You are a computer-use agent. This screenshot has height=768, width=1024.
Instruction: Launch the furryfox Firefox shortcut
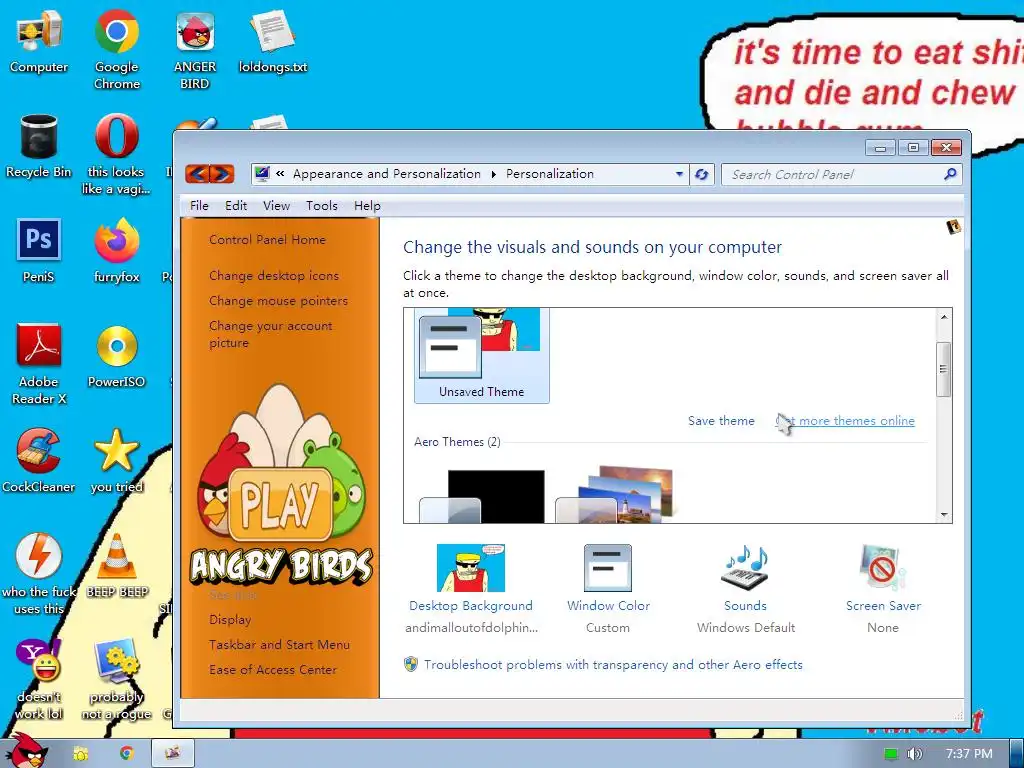pyautogui.click(x=116, y=251)
